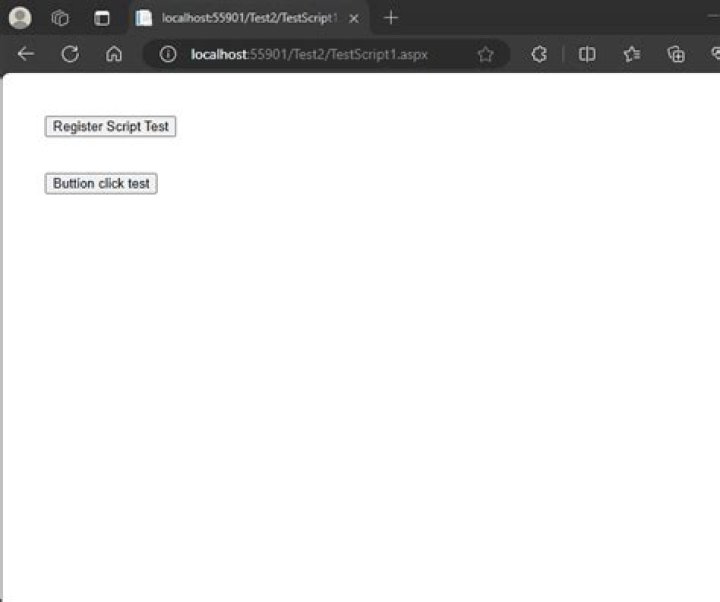Open the Extensions puzzle icon
Screen dimensions: 720x602
pyautogui.click(x=539, y=54)
